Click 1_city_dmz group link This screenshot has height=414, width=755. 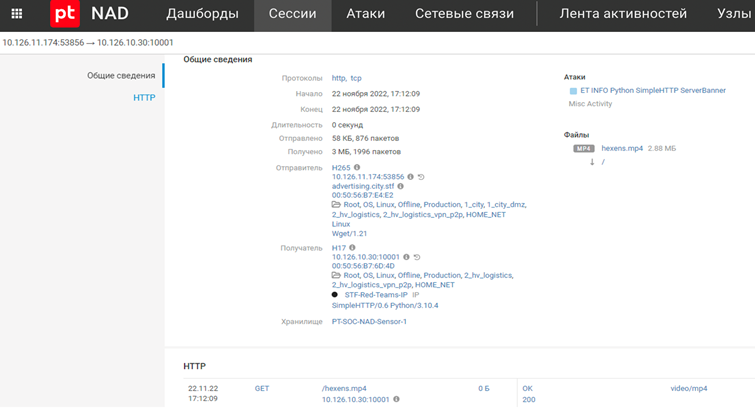[x=506, y=205]
